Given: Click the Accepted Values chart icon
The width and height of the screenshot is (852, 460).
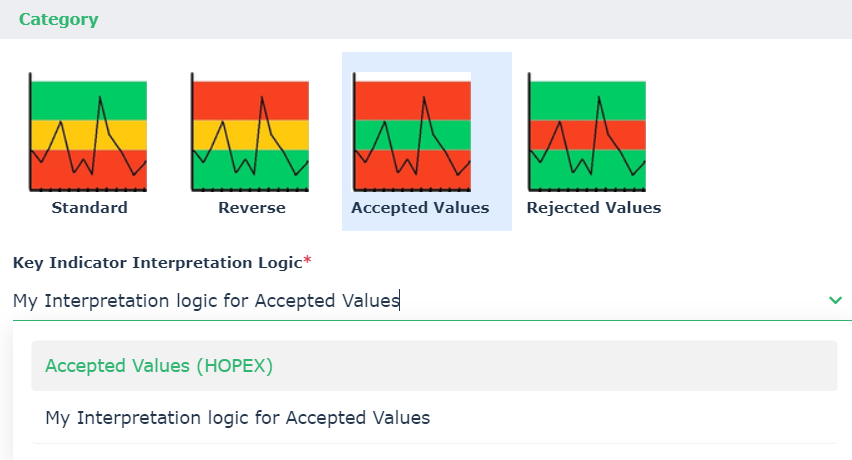Looking at the screenshot, I should [412, 132].
